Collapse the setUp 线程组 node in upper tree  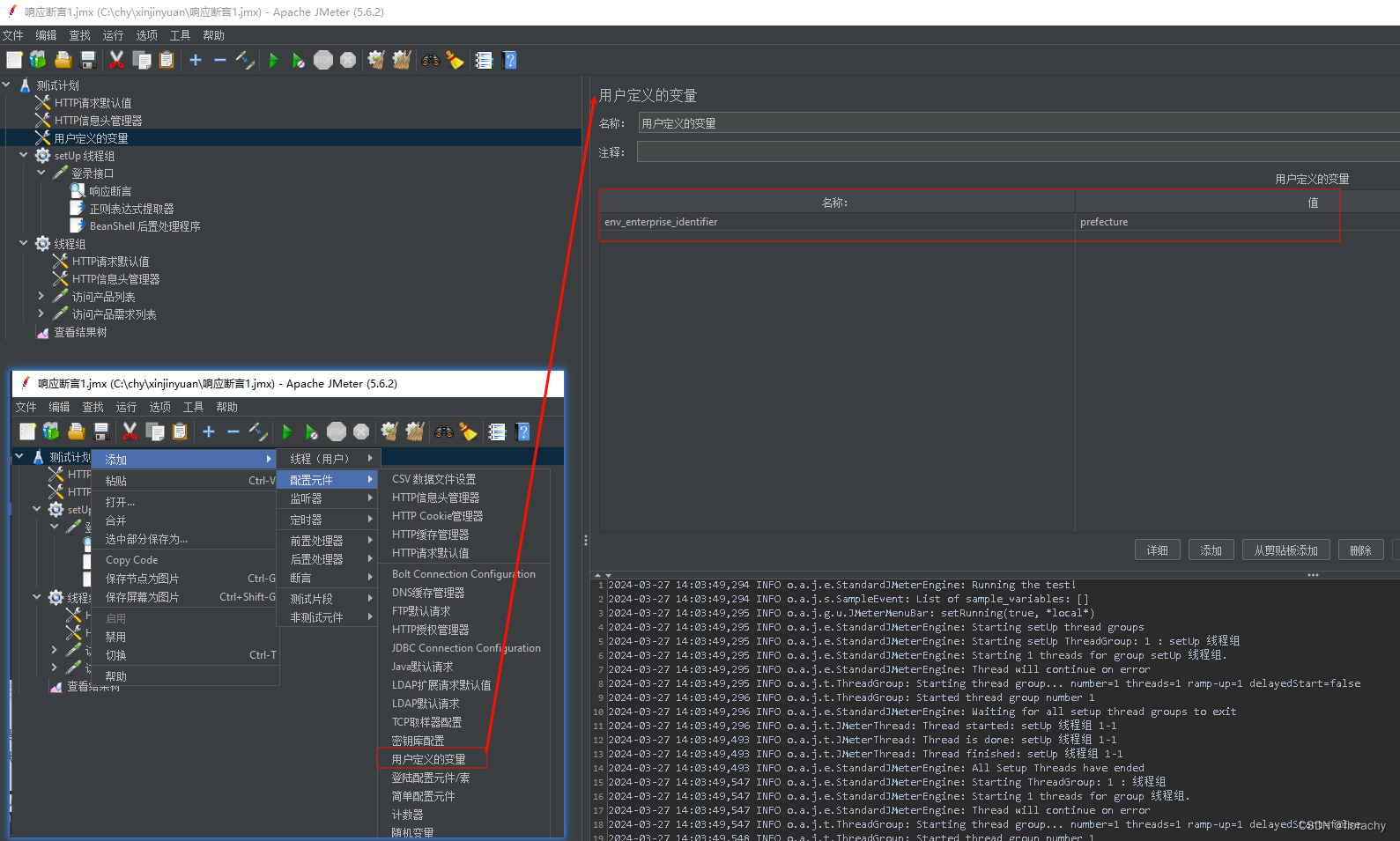(x=24, y=155)
